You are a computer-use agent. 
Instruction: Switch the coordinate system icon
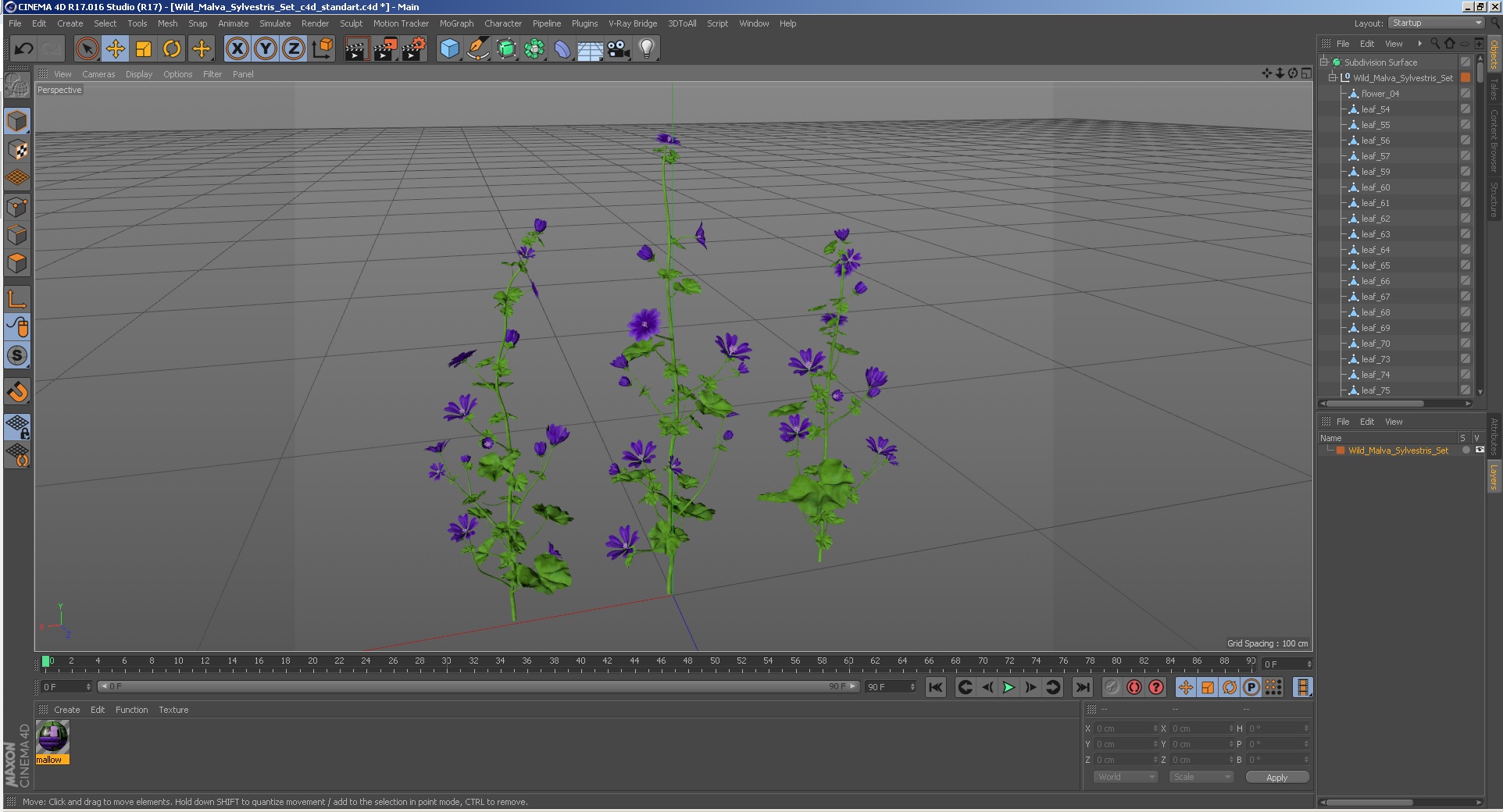click(322, 48)
